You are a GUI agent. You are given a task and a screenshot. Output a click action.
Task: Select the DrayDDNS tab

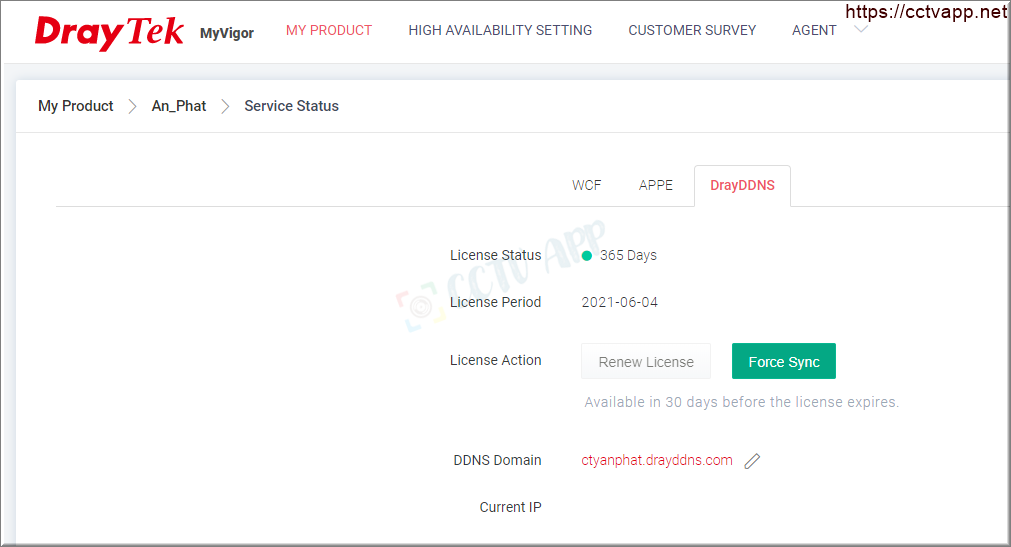(x=742, y=185)
